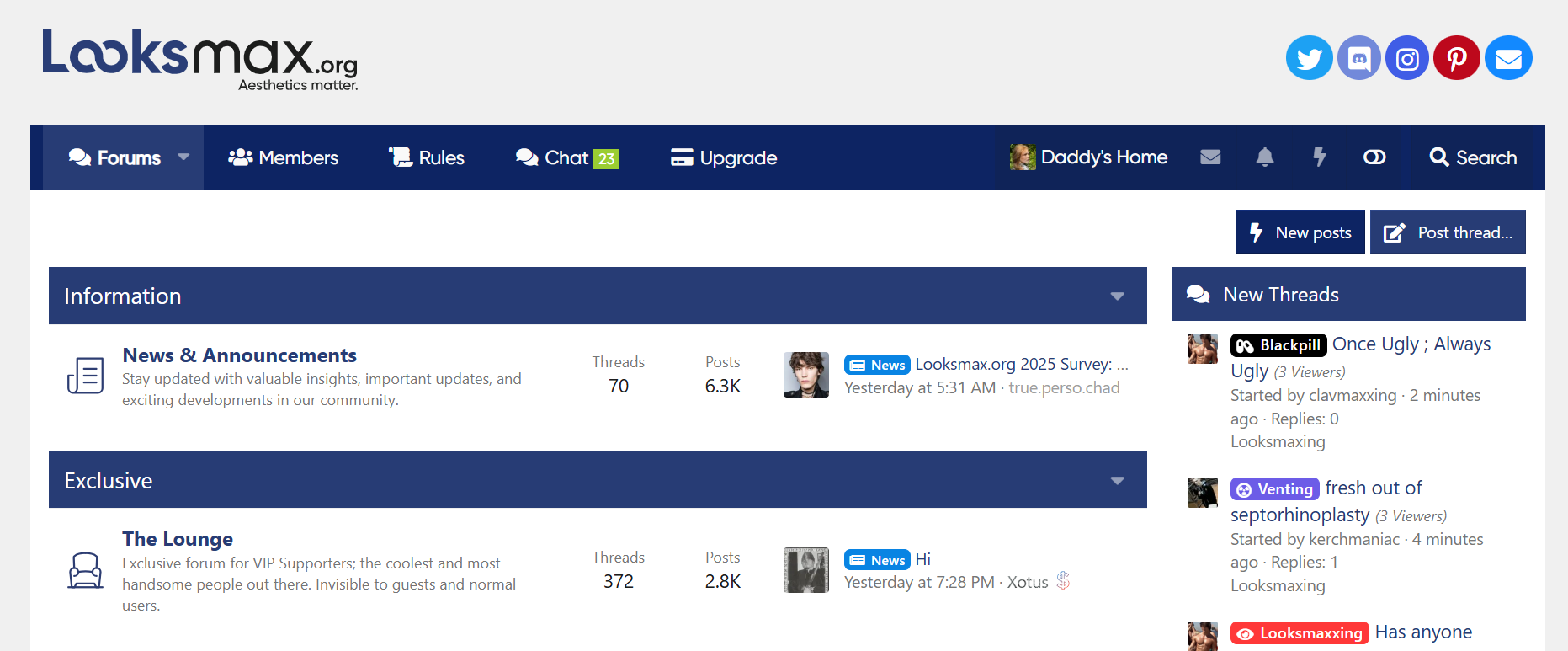Click the Looksmaxing forum link under kerchmaniac thread
The width and height of the screenshot is (1568, 651).
[x=1278, y=586]
